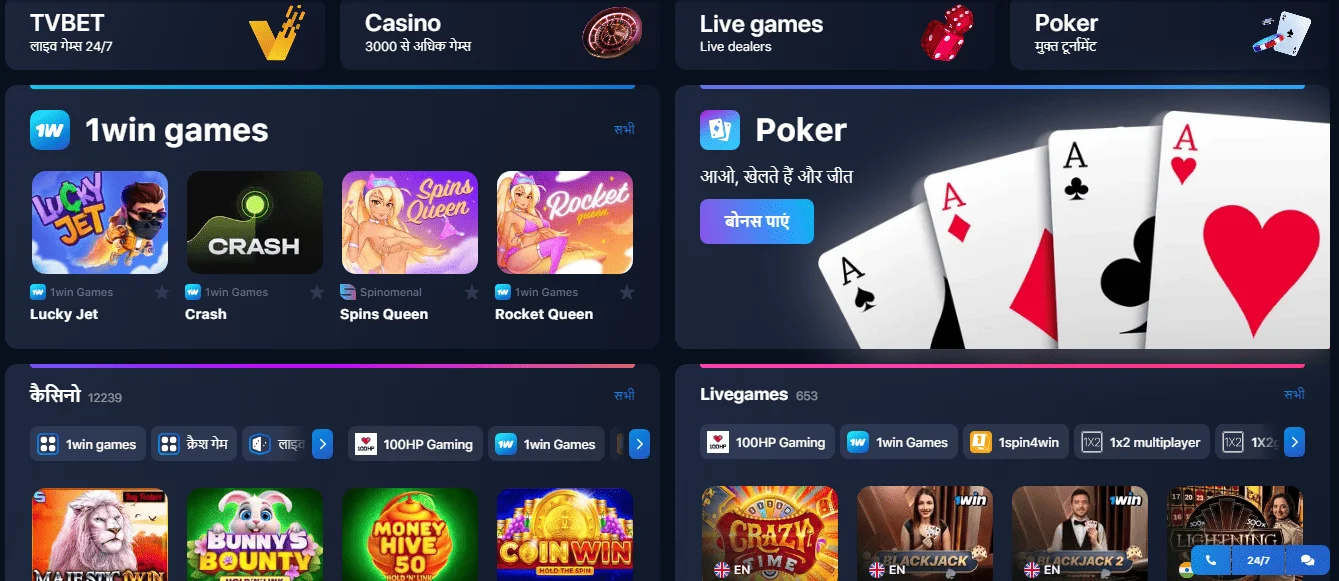Mark Rocket Queen as favorite
This screenshot has width=1339, height=581.
627,292
